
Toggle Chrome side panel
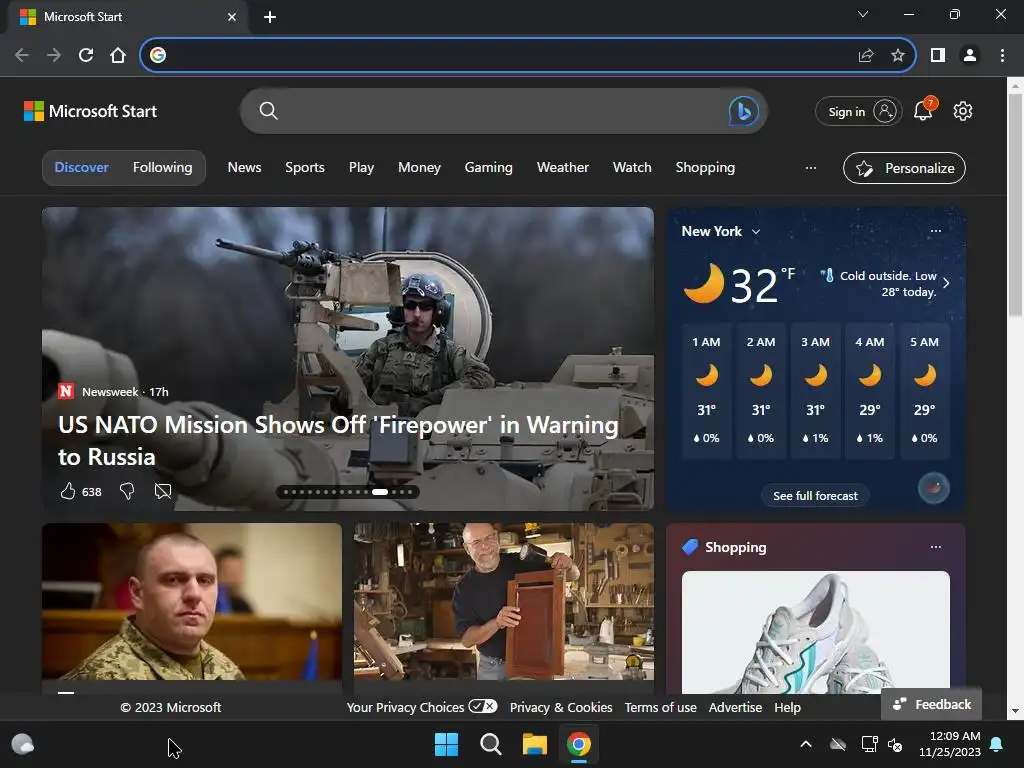tap(938, 56)
